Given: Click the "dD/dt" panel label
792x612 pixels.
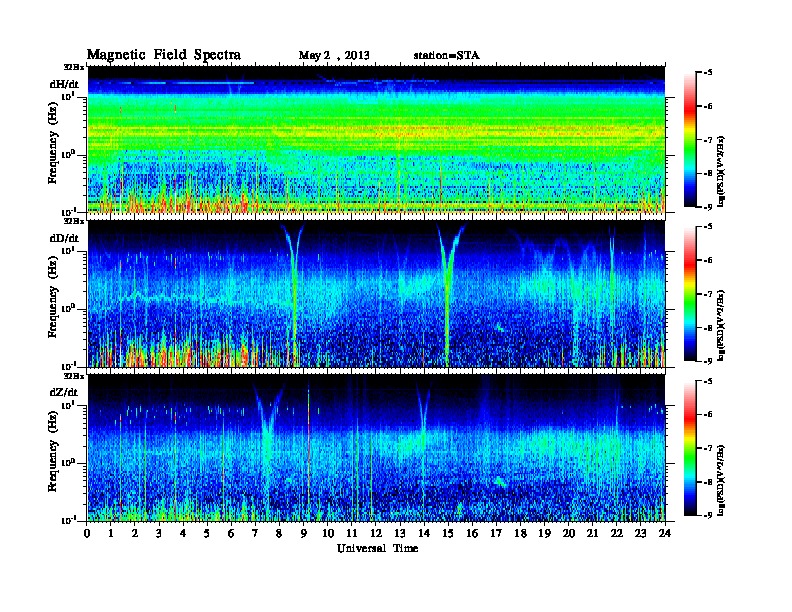Looking at the screenshot, I should click(64, 238).
